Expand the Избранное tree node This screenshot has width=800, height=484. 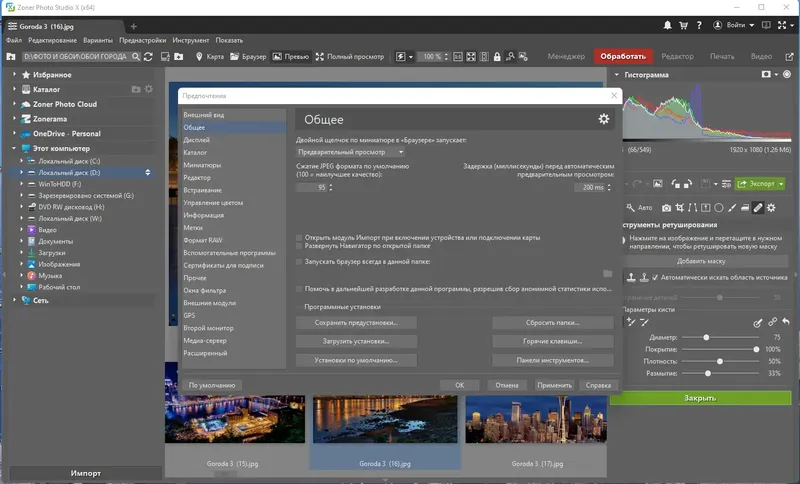click(x=15, y=75)
